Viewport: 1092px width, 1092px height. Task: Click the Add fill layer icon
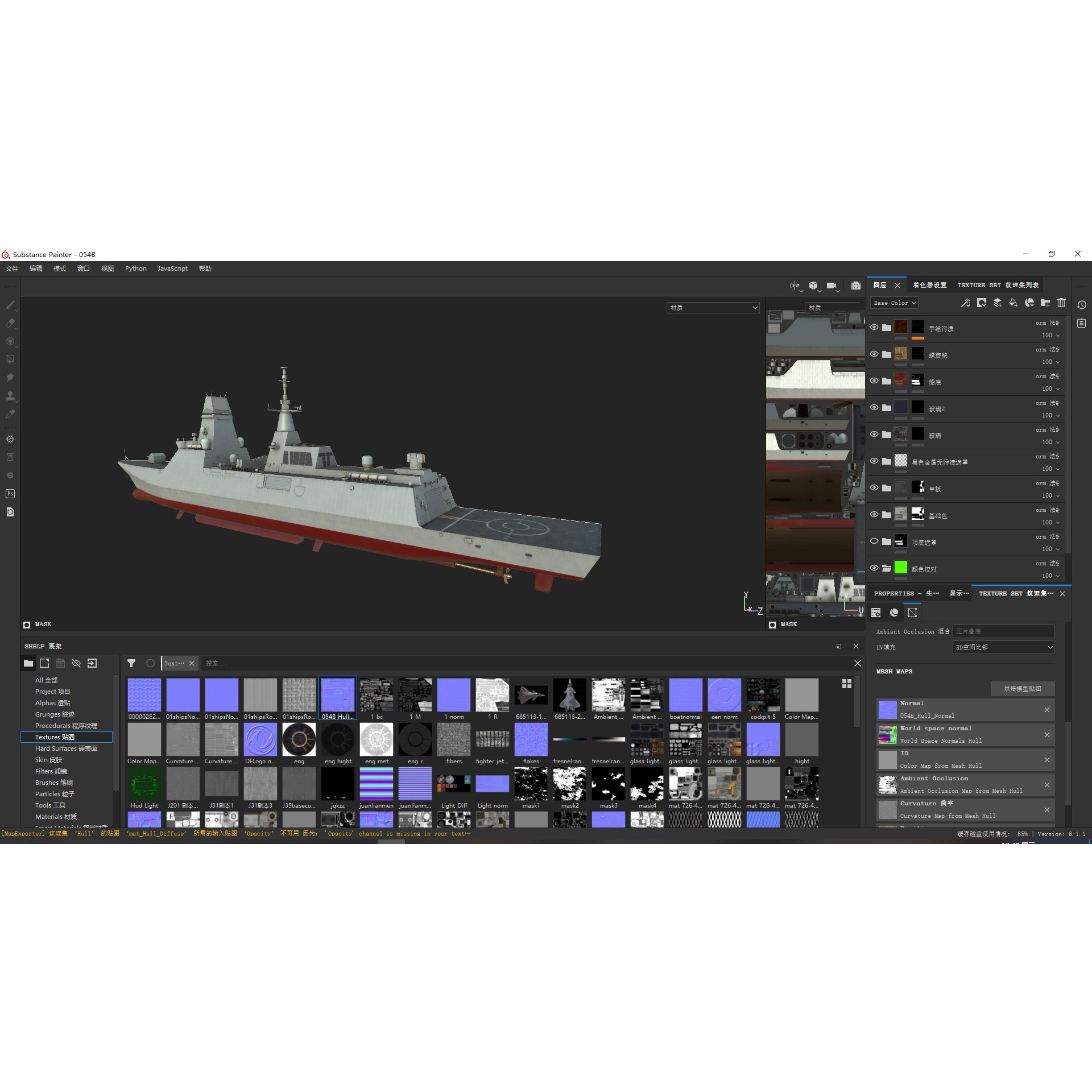click(1014, 303)
